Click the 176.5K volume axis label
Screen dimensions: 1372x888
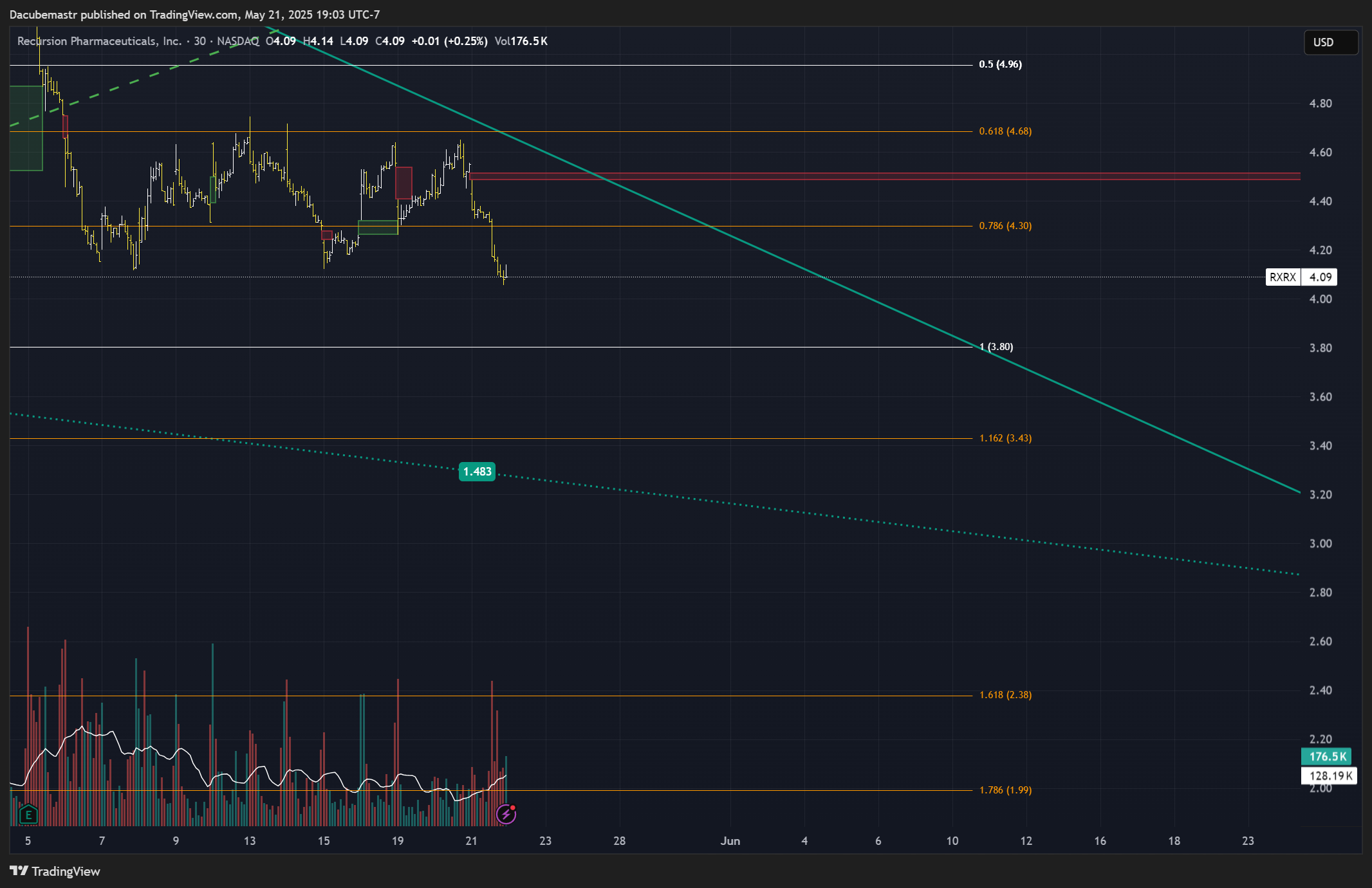(1327, 757)
